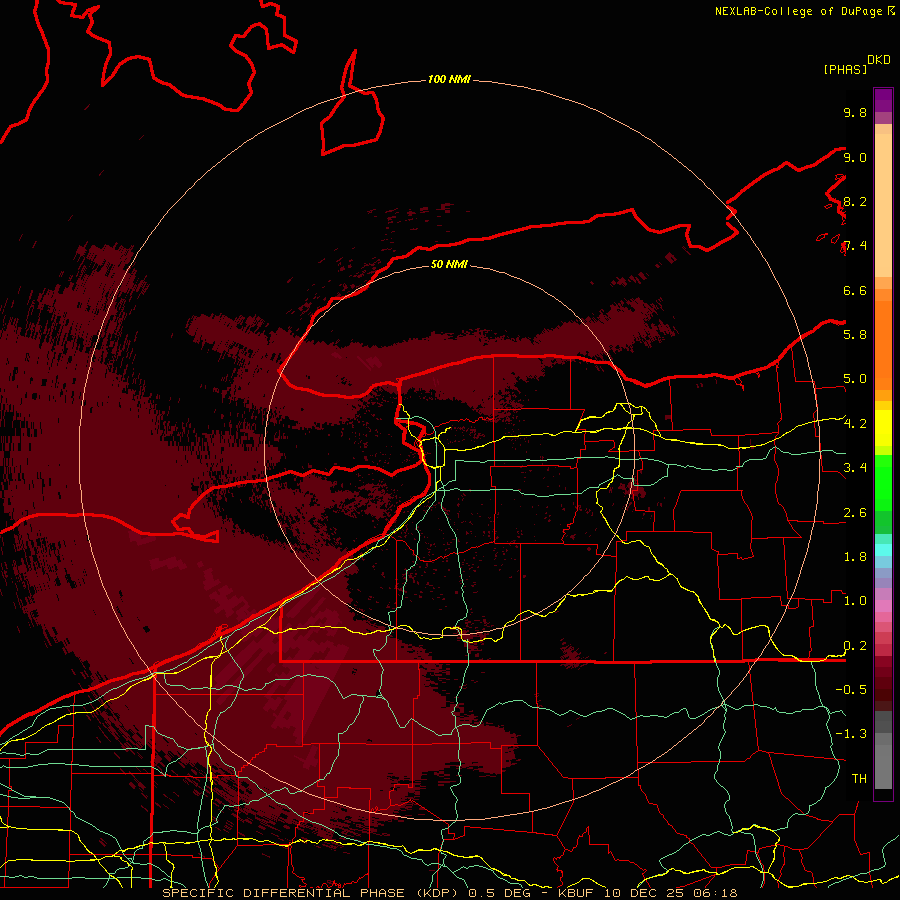Select the -1.3 legend value

click(851, 734)
